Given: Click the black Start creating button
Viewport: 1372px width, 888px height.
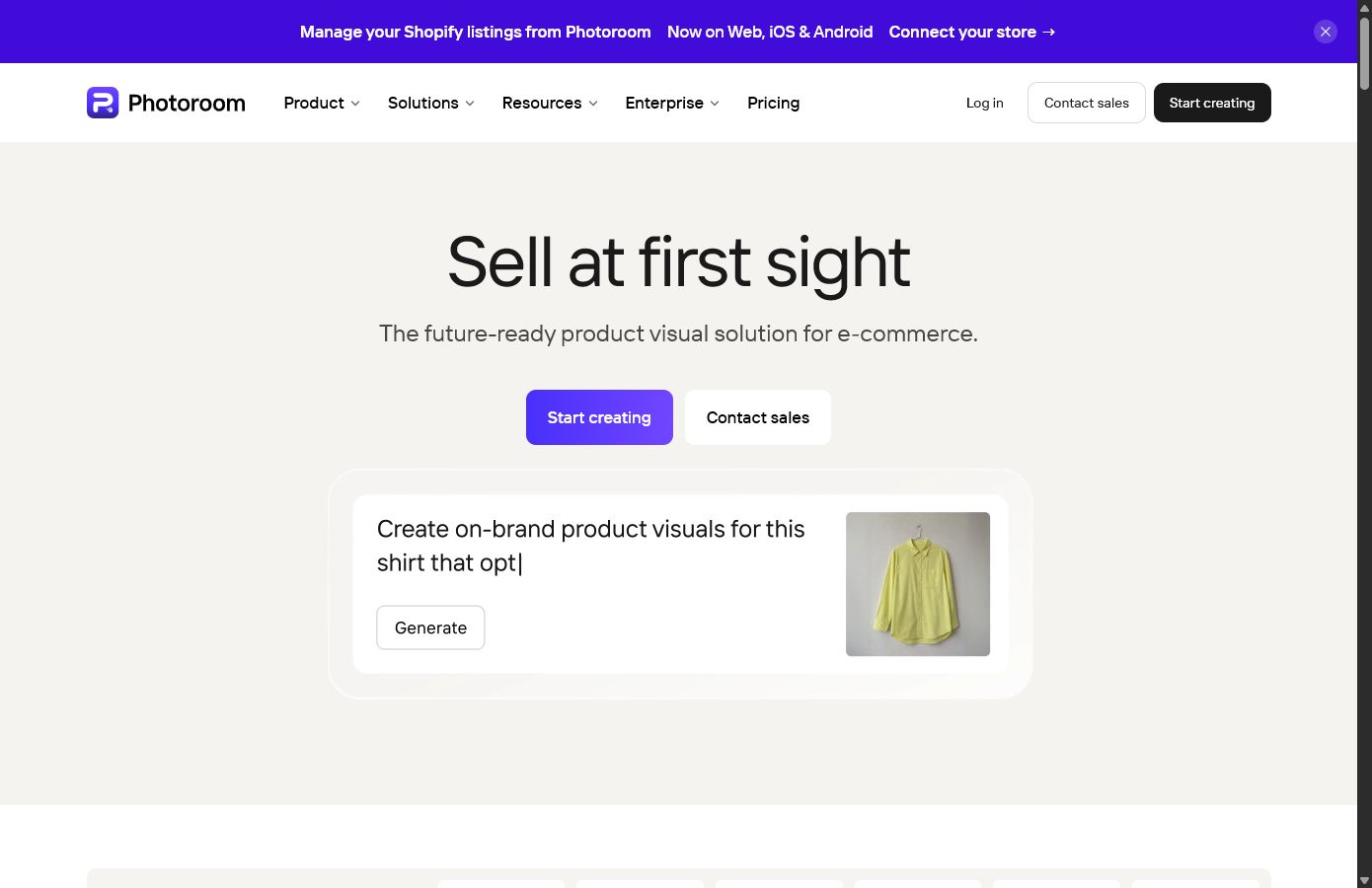Looking at the screenshot, I should [1212, 103].
